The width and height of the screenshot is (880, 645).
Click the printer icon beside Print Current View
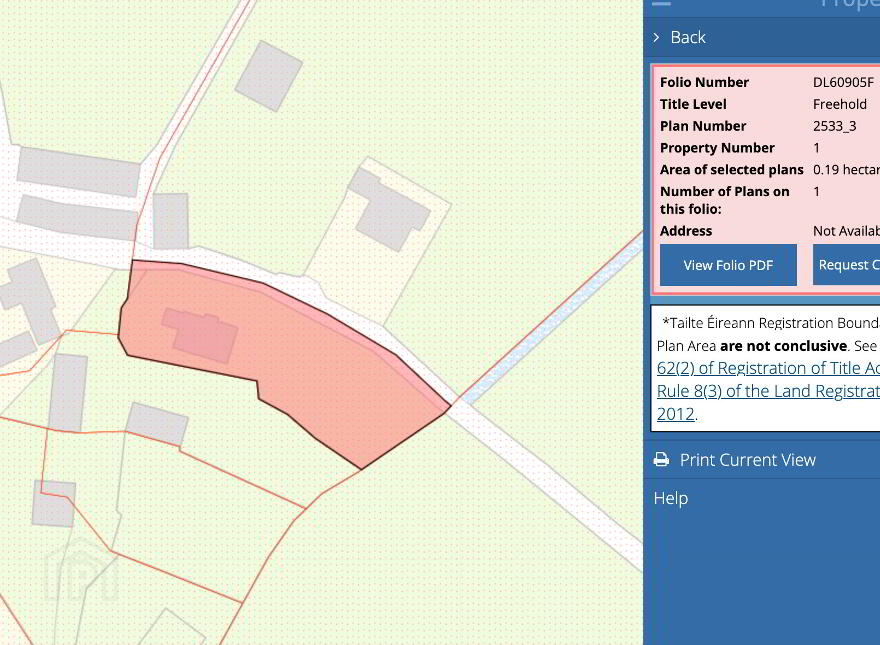(x=661, y=460)
